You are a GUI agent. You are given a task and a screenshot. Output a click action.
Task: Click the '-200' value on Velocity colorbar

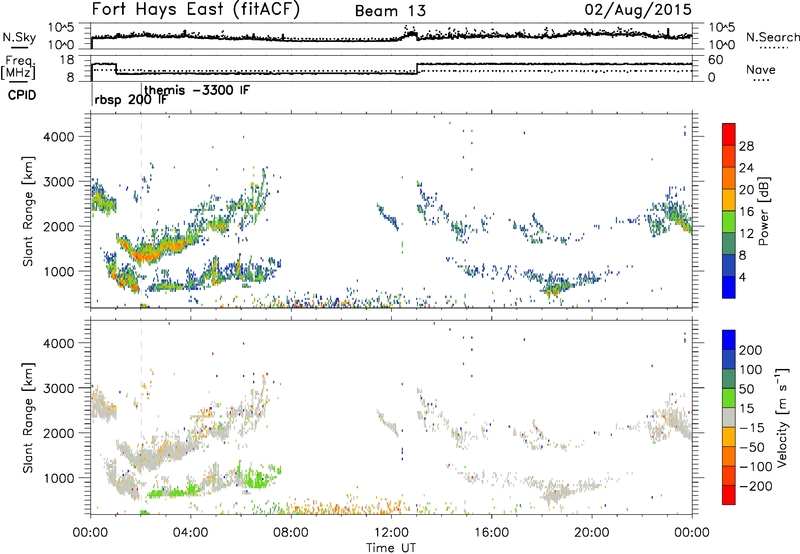pos(756,486)
